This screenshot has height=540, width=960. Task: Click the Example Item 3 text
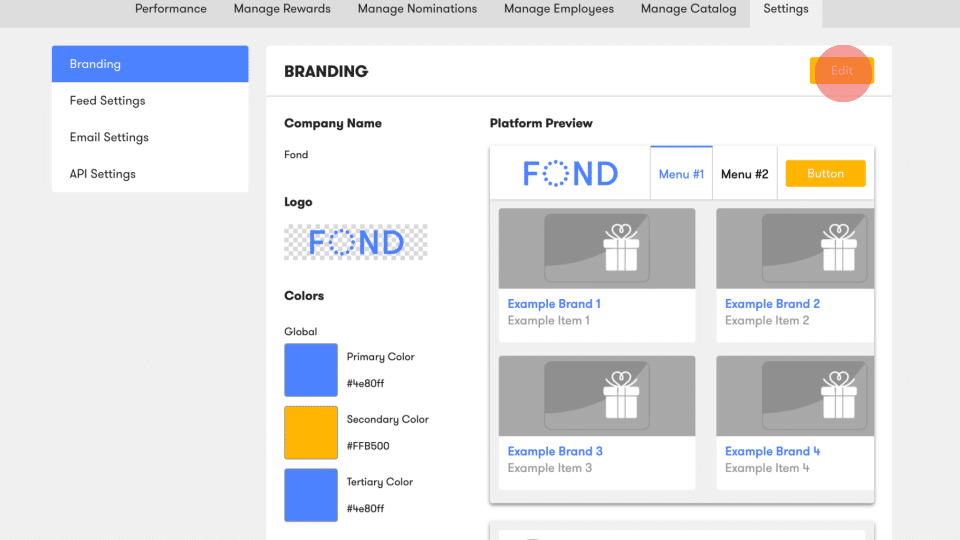pyautogui.click(x=550, y=468)
